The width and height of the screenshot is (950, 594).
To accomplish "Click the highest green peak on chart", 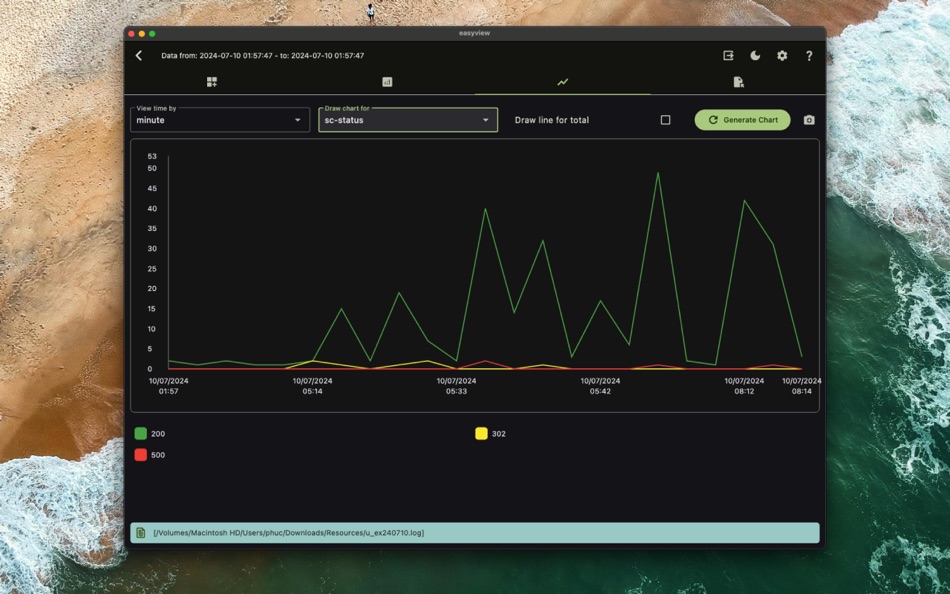I will tap(658, 173).
